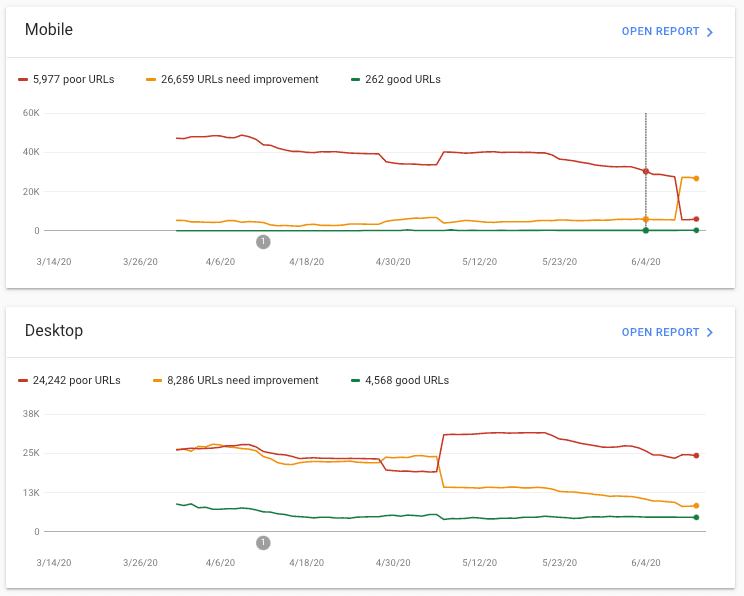Select the final red endpoint on Mobile chart
The height and width of the screenshot is (596, 744).
click(x=696, y=219)
